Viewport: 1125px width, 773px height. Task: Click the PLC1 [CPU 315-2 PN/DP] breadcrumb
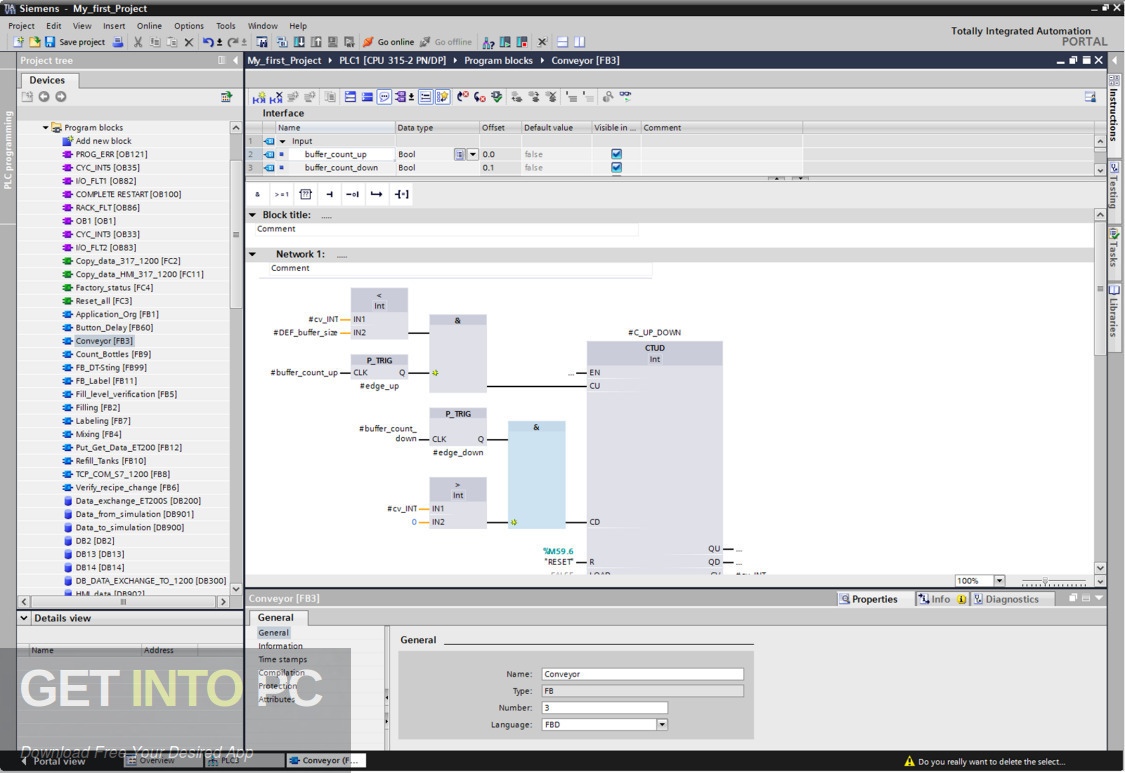[x=392, y=60]
